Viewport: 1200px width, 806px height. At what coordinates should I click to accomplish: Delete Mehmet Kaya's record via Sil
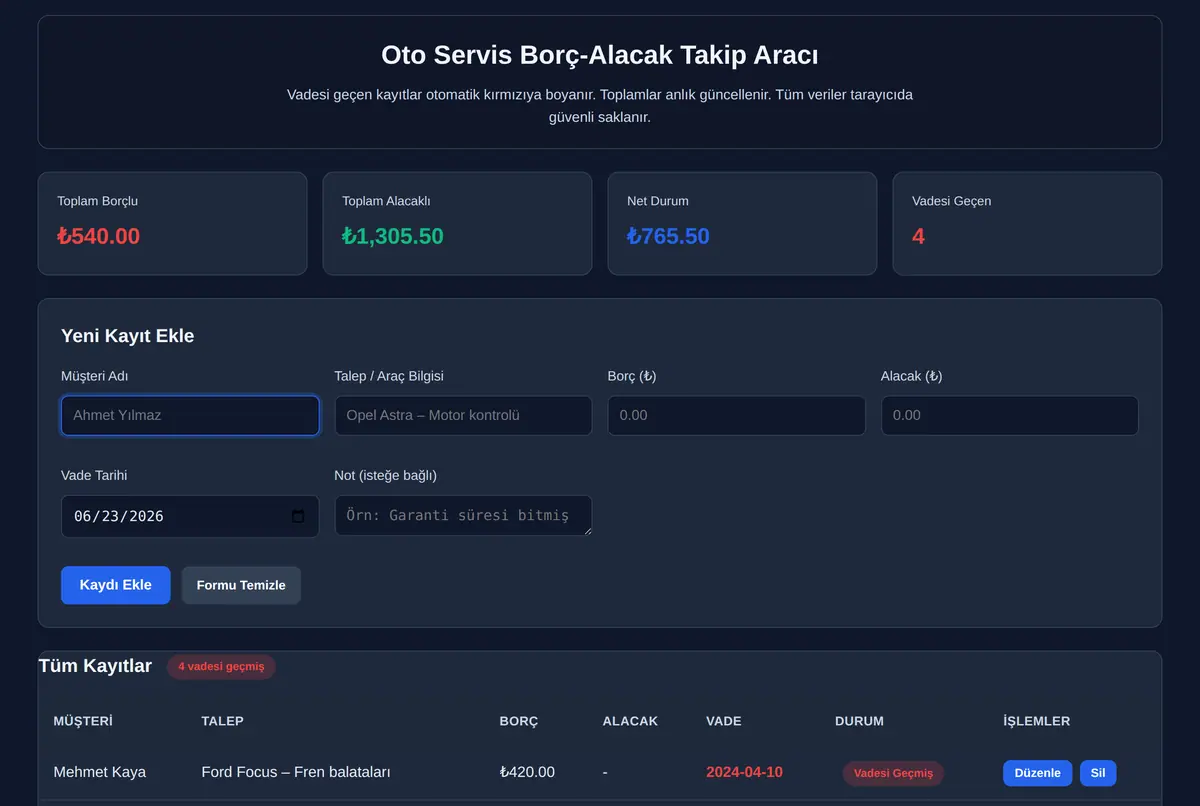[x=1098, y=773]
